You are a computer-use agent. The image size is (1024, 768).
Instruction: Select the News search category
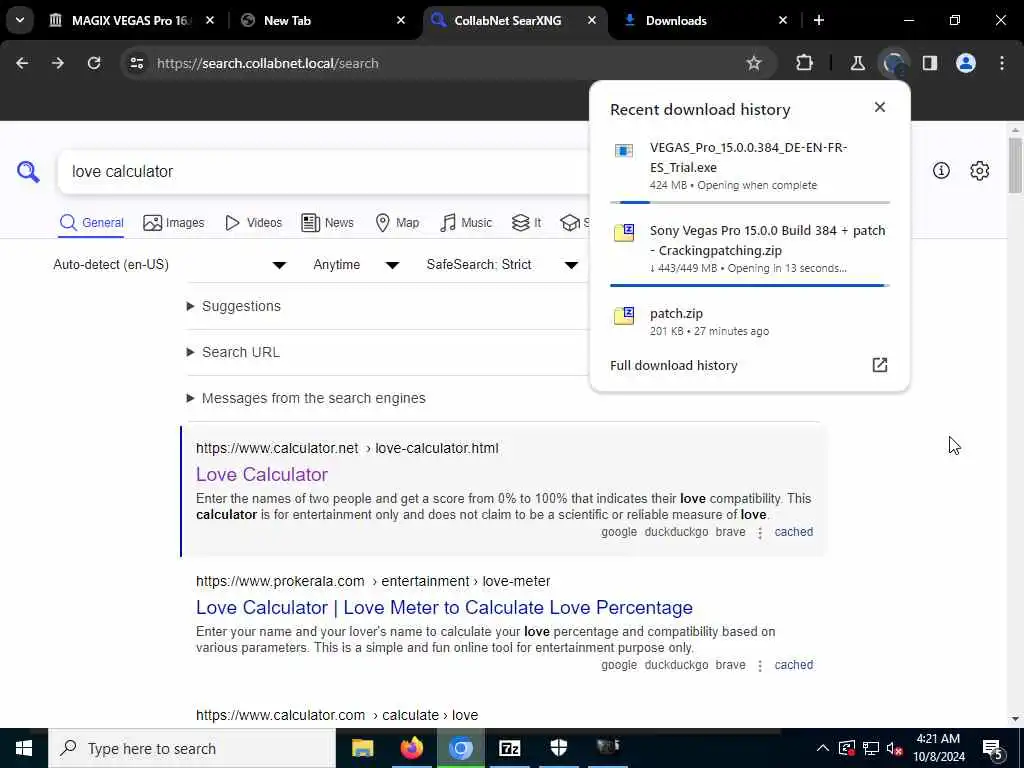327,223
